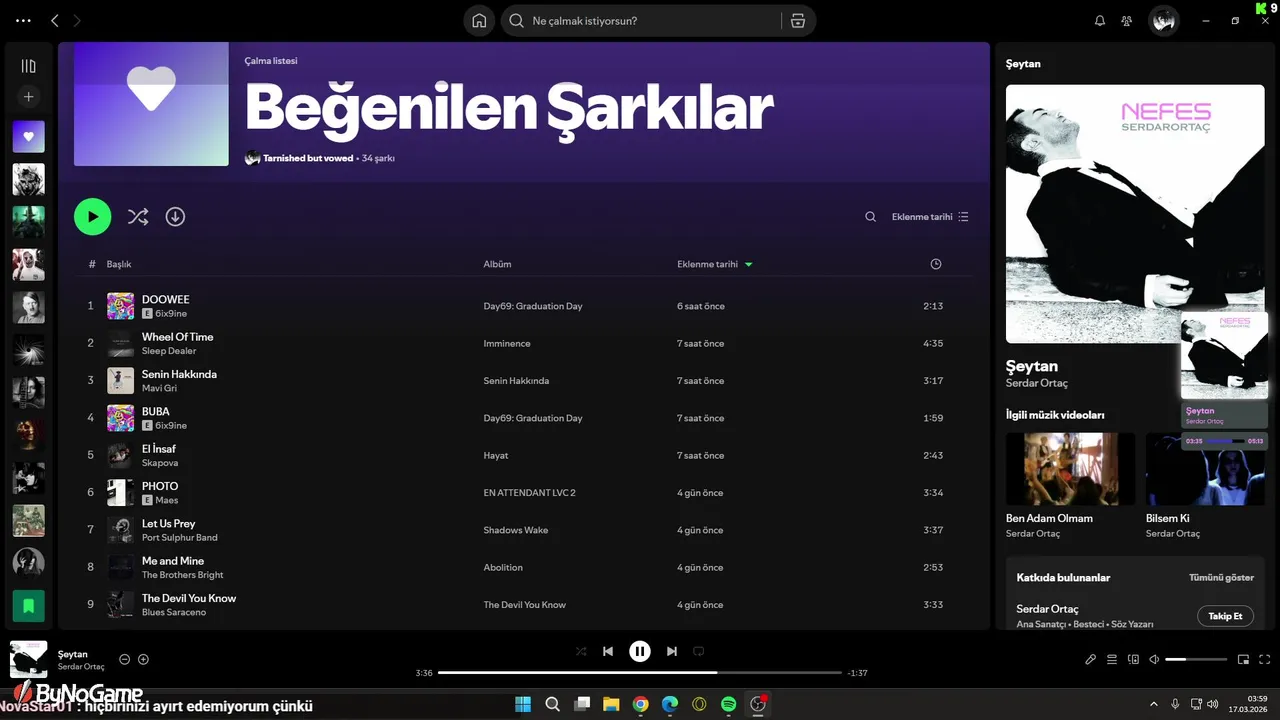This screenshot has height=720, width=1280.
Task: Open the miniplayer icon
Action: [1244, 659]
